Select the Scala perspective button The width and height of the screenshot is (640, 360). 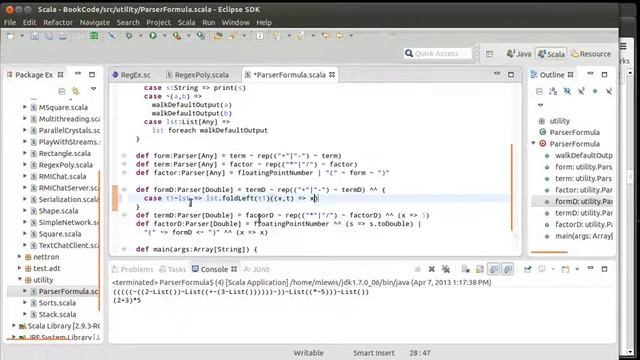click(551, 53)
